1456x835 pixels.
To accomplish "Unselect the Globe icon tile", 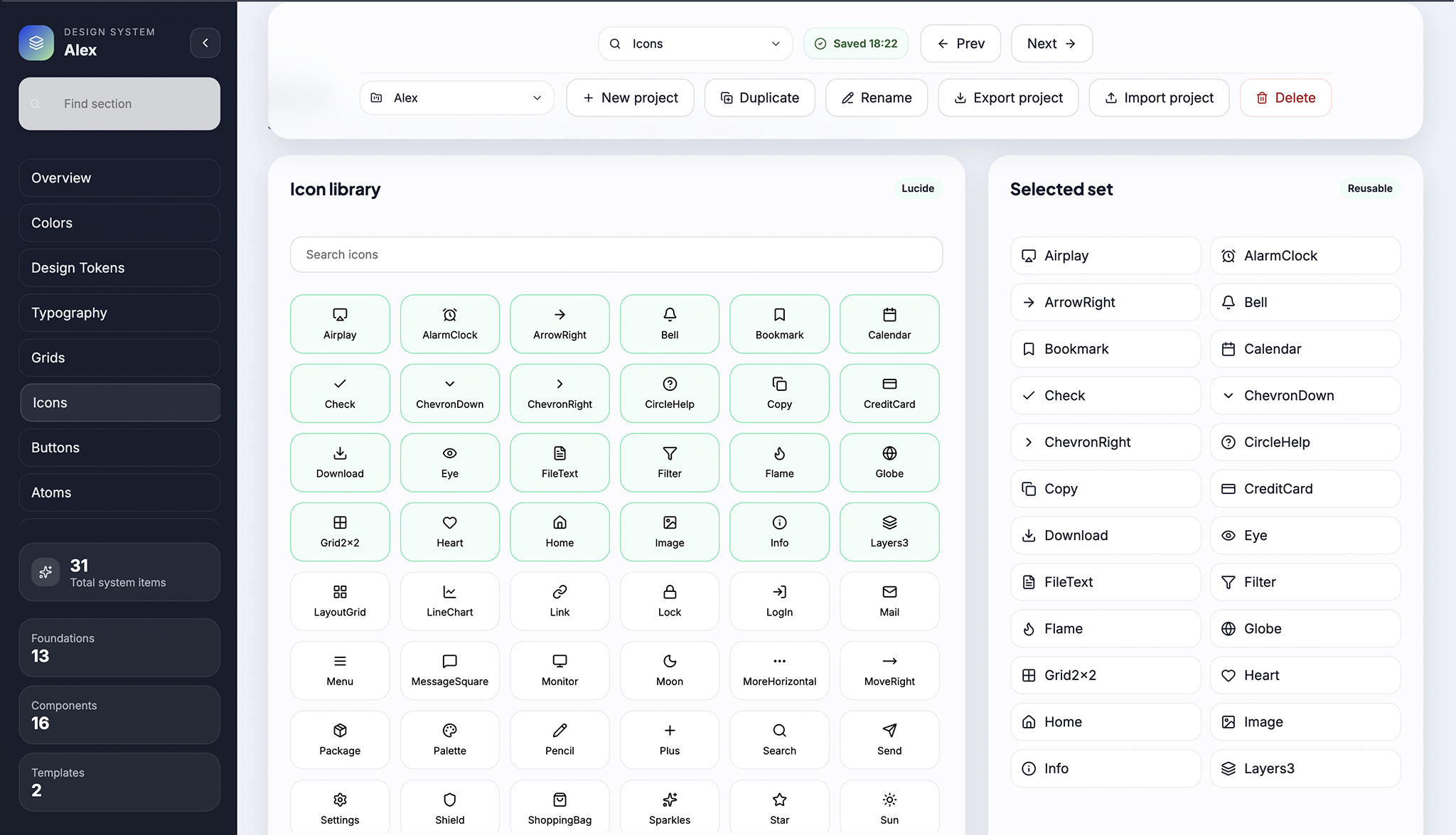I will [889, 462].
